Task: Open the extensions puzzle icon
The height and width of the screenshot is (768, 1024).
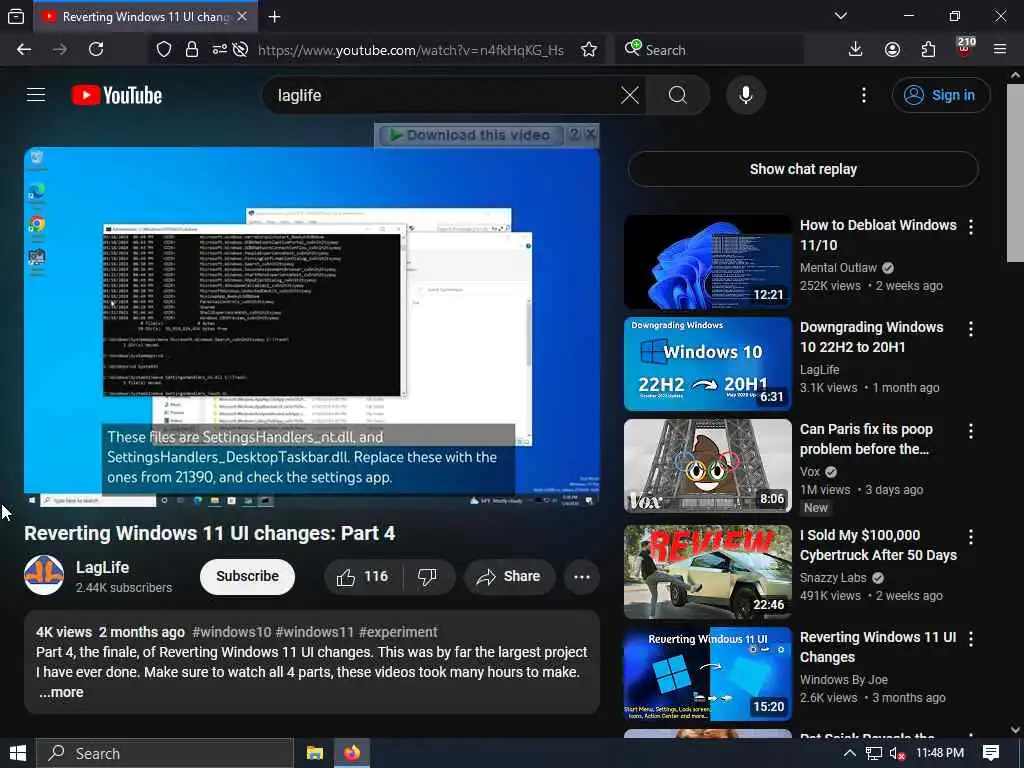Action: click(928, 50)
